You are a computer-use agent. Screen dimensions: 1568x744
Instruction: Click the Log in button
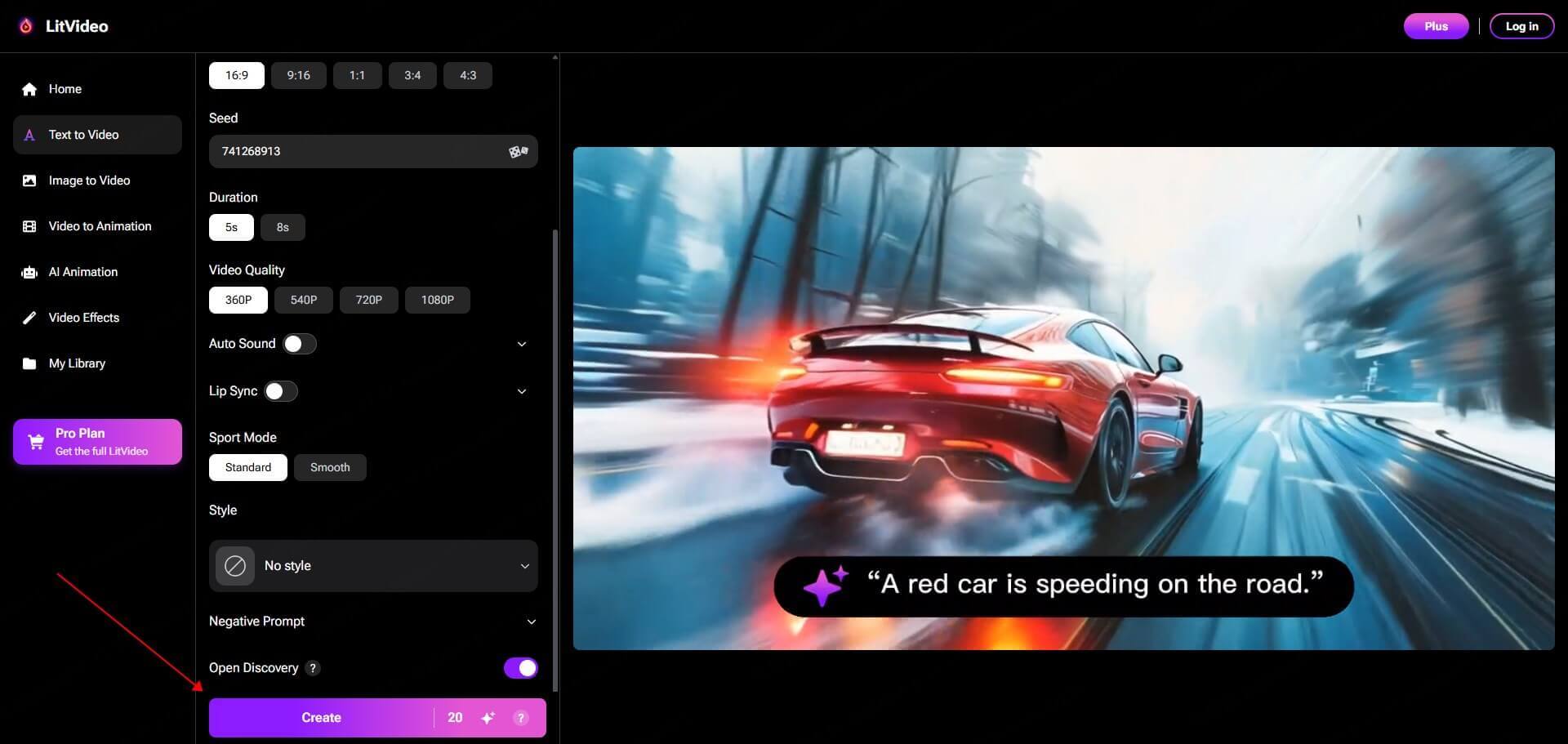click(1521, 25)
